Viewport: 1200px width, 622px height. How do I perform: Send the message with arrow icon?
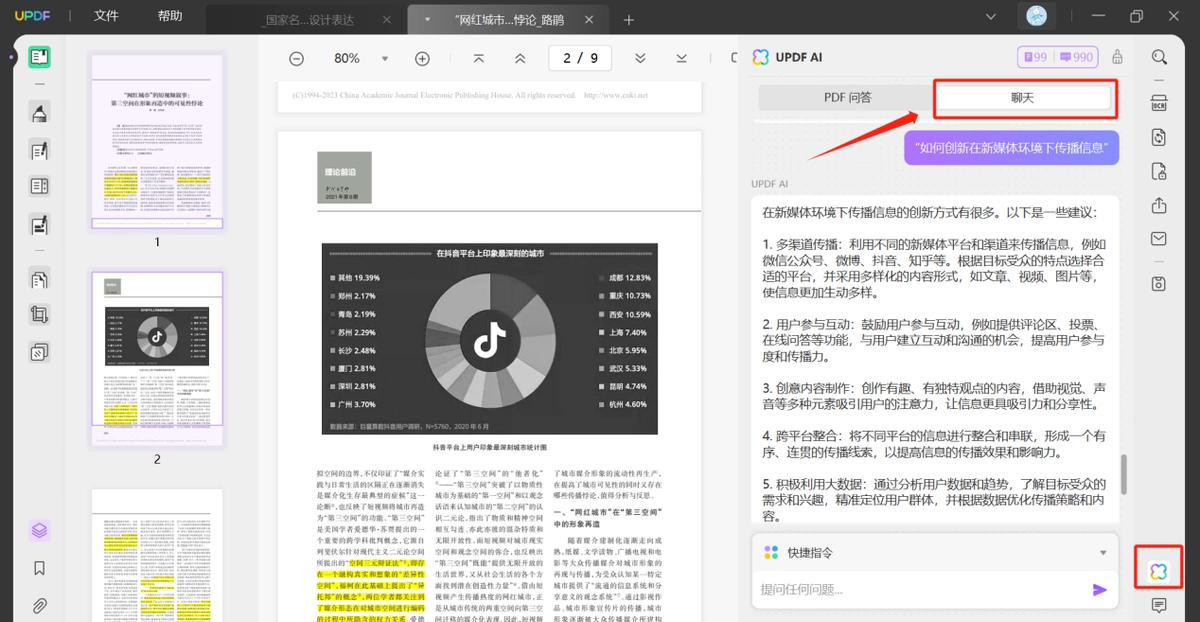click(x=1100, y=590)
